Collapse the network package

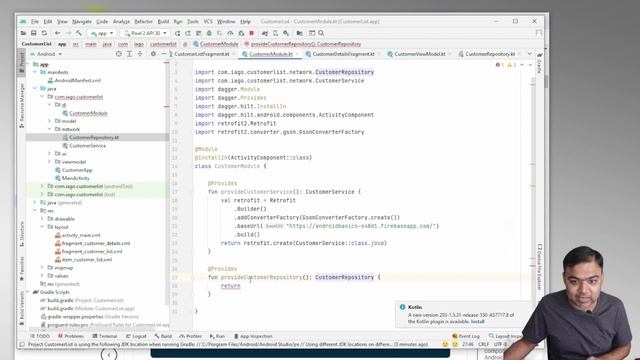click(x=50, y=129)
